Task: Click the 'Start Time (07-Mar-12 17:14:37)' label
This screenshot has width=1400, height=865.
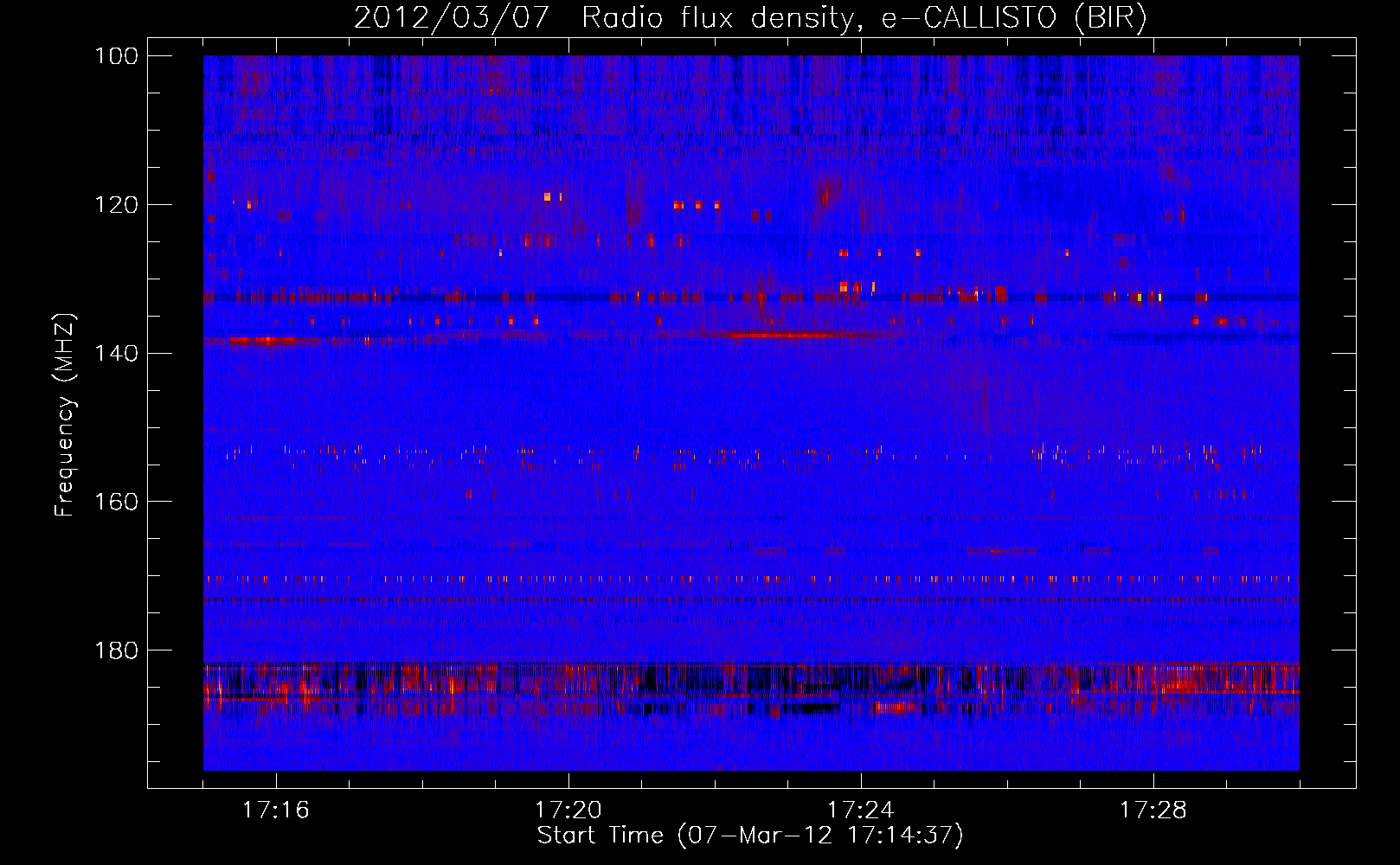Action: [750, 836]
